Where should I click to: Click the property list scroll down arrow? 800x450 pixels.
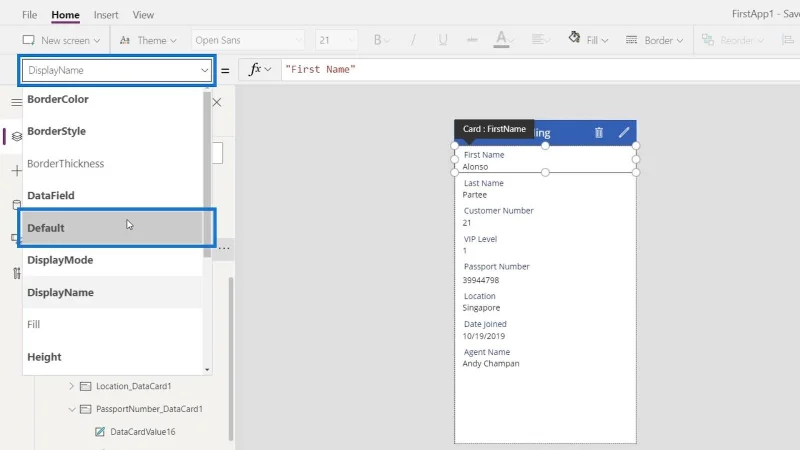pos(207,369)
